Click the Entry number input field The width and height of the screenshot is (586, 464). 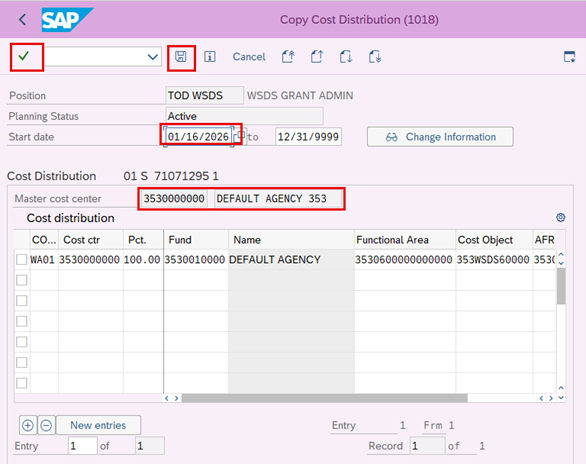(x=83, y=446)
